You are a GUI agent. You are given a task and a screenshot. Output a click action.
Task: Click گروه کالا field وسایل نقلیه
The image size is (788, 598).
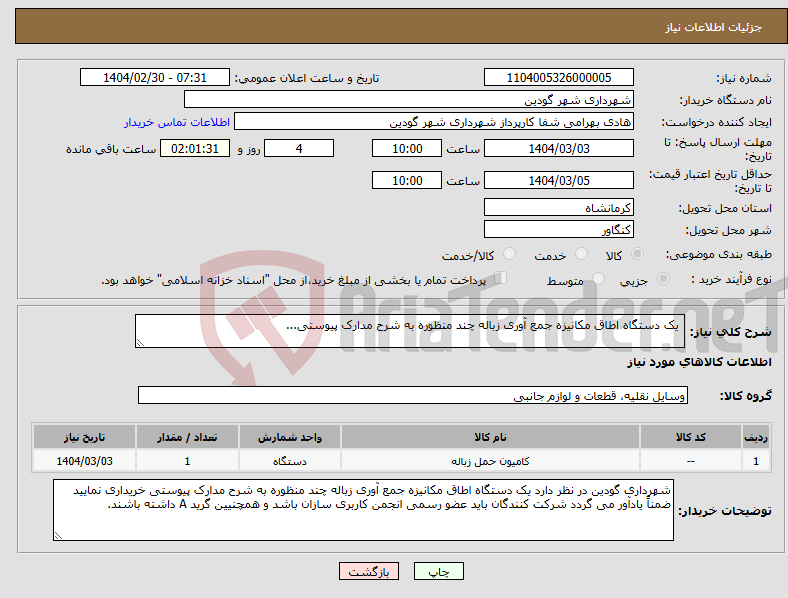coord(413,395)
